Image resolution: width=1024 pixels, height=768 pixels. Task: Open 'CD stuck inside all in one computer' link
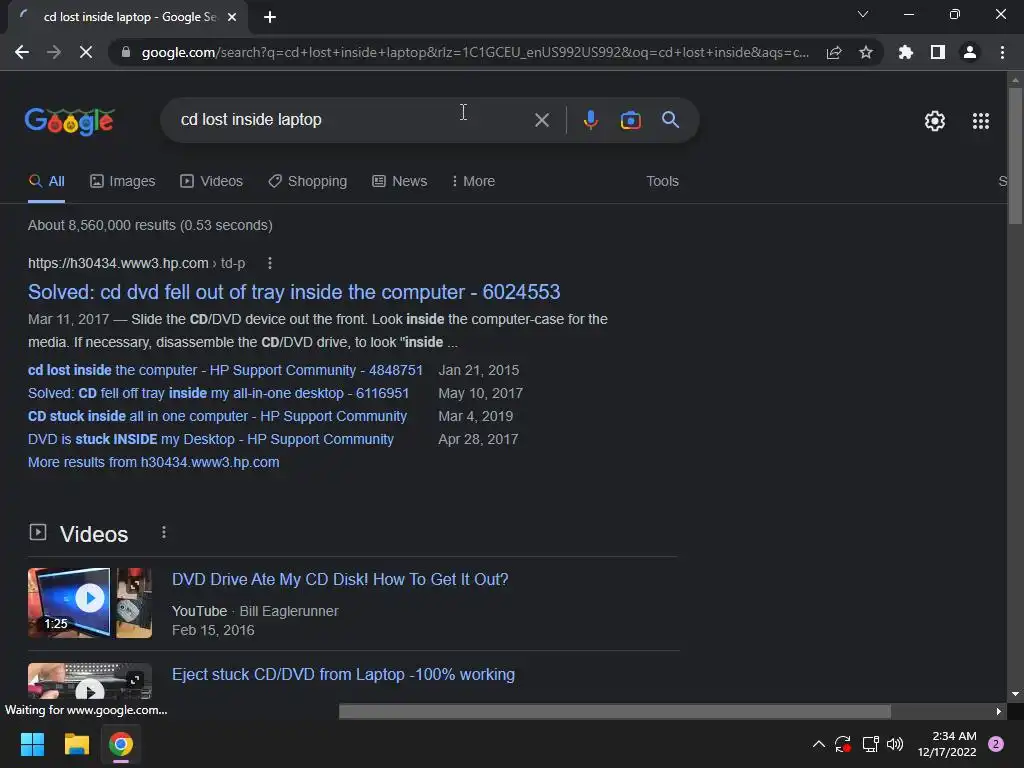point(217,416)
